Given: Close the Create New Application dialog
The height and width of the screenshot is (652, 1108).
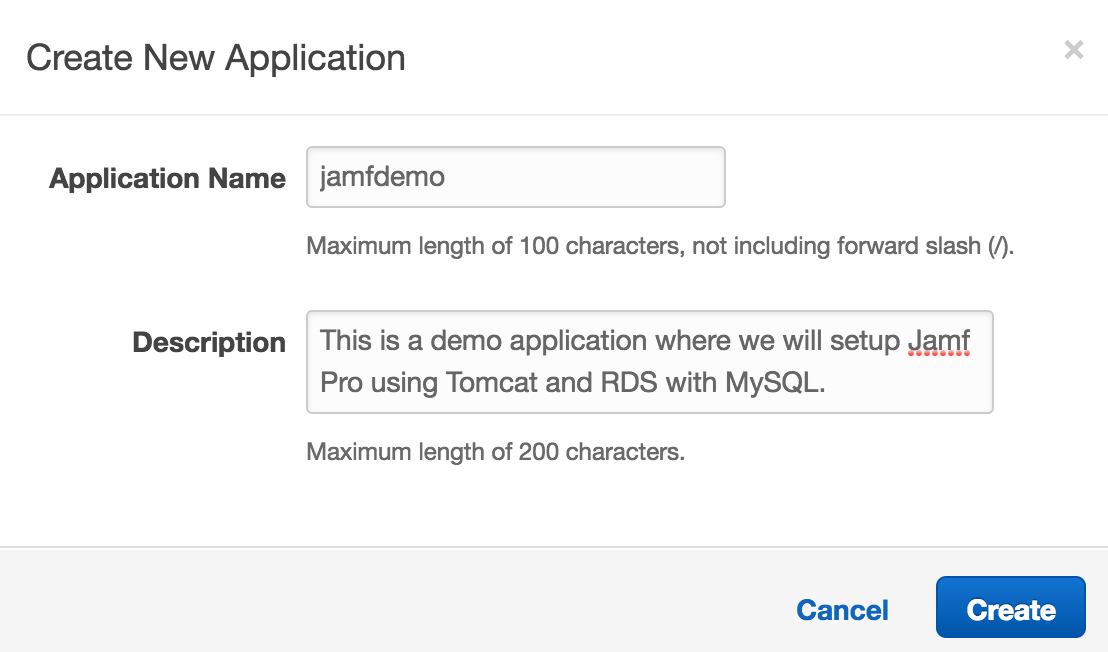Looking at the screenshot, I should pos(1073,49).
